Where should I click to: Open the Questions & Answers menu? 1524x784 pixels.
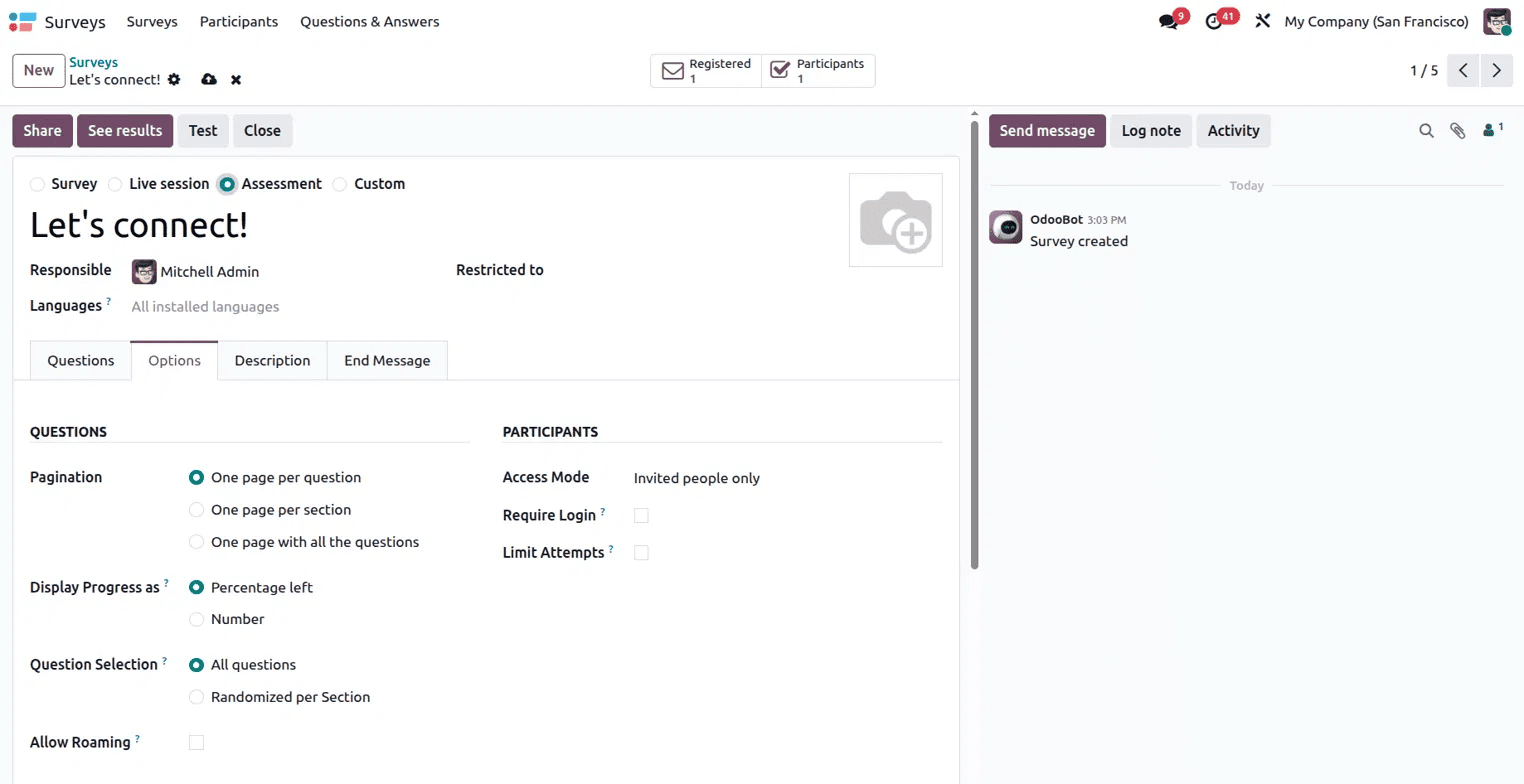pyautogui.click(x=369, y=21)
